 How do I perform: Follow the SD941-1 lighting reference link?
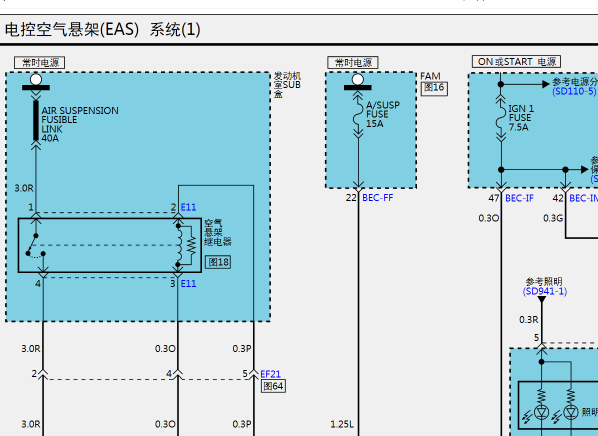click(545, 291)
